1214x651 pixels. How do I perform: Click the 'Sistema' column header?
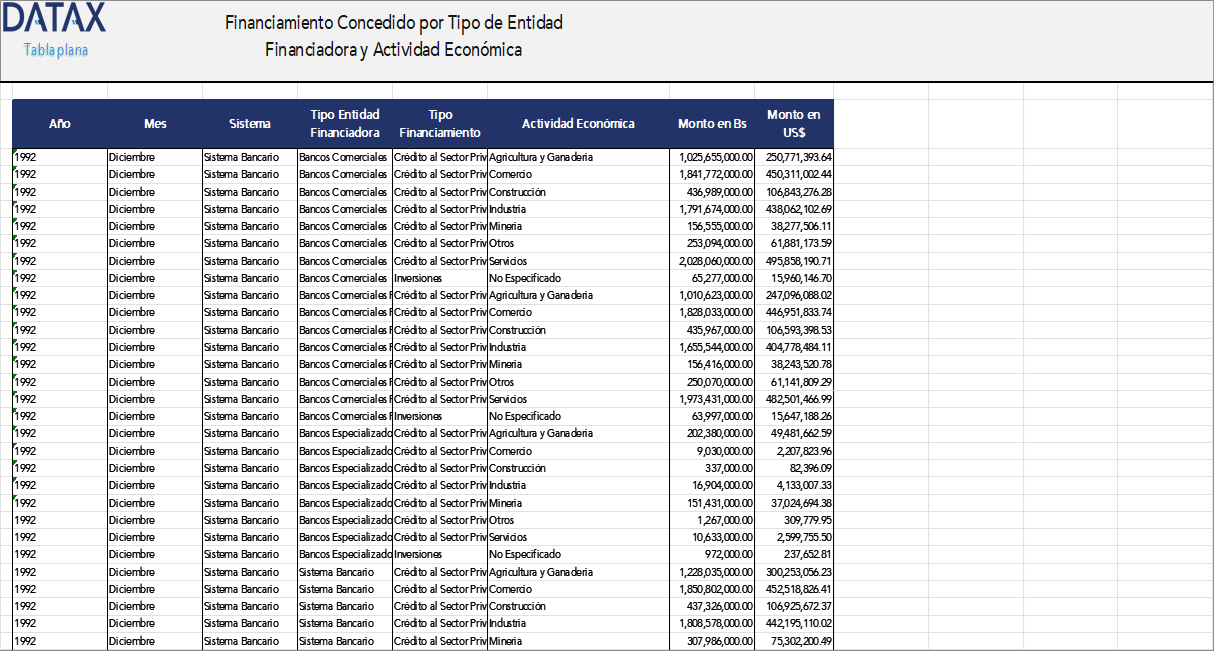[x=248, y=124]
